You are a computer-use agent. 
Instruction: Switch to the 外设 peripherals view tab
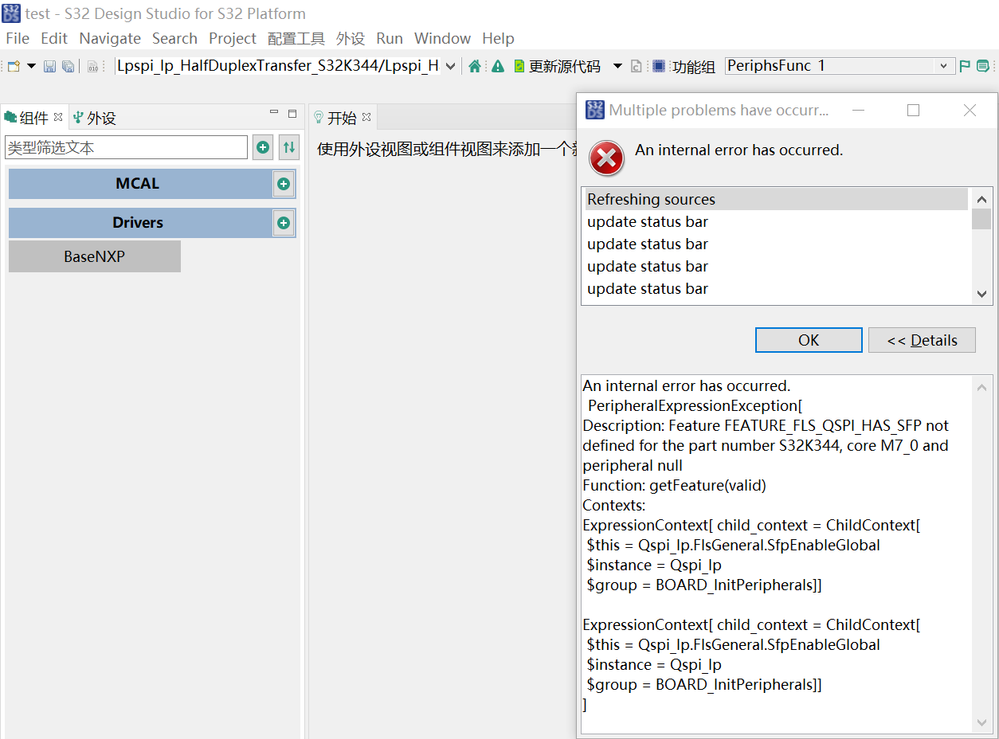point(94,118)
